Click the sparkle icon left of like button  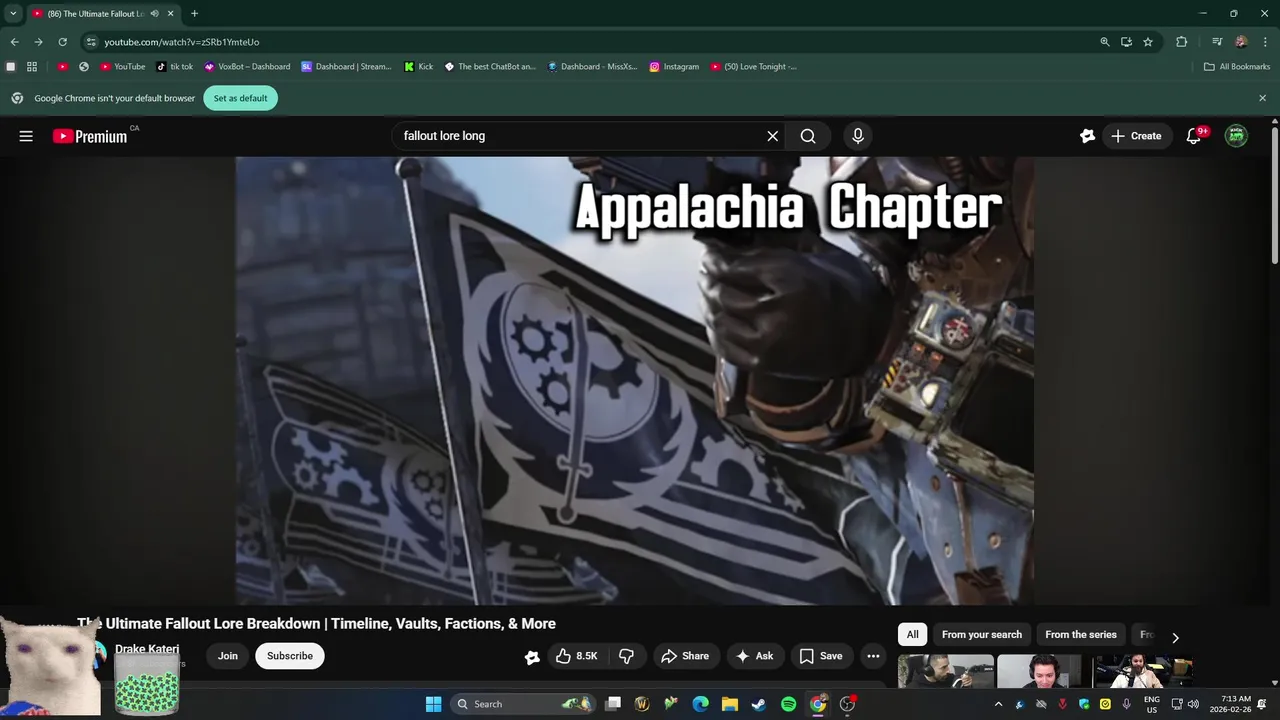(x=532, y=657)
